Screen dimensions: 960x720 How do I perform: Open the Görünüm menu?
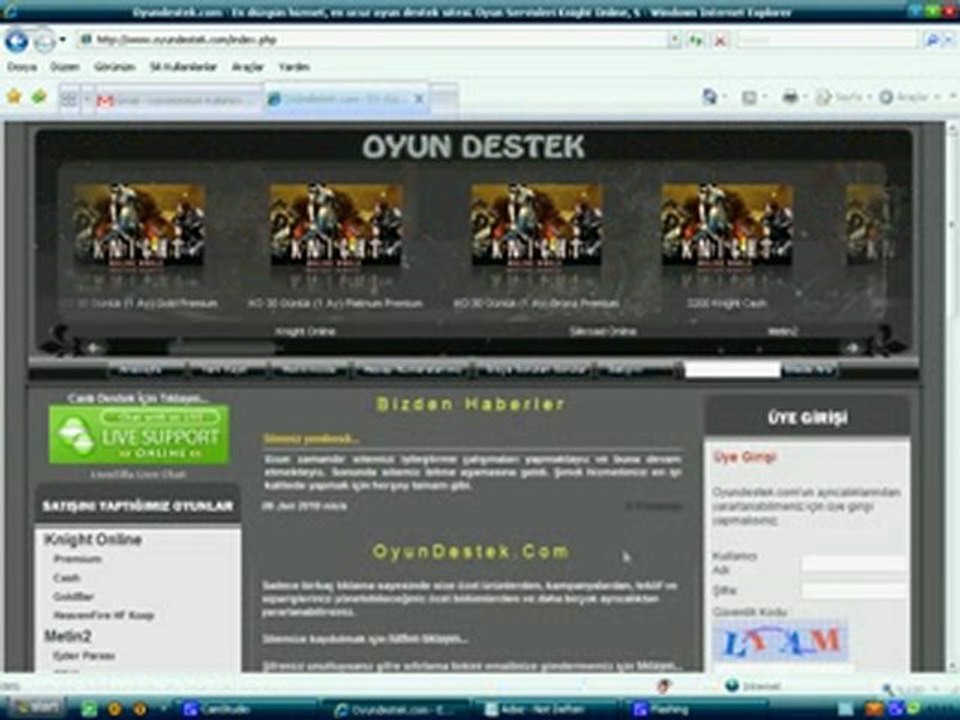pos(114,67)
